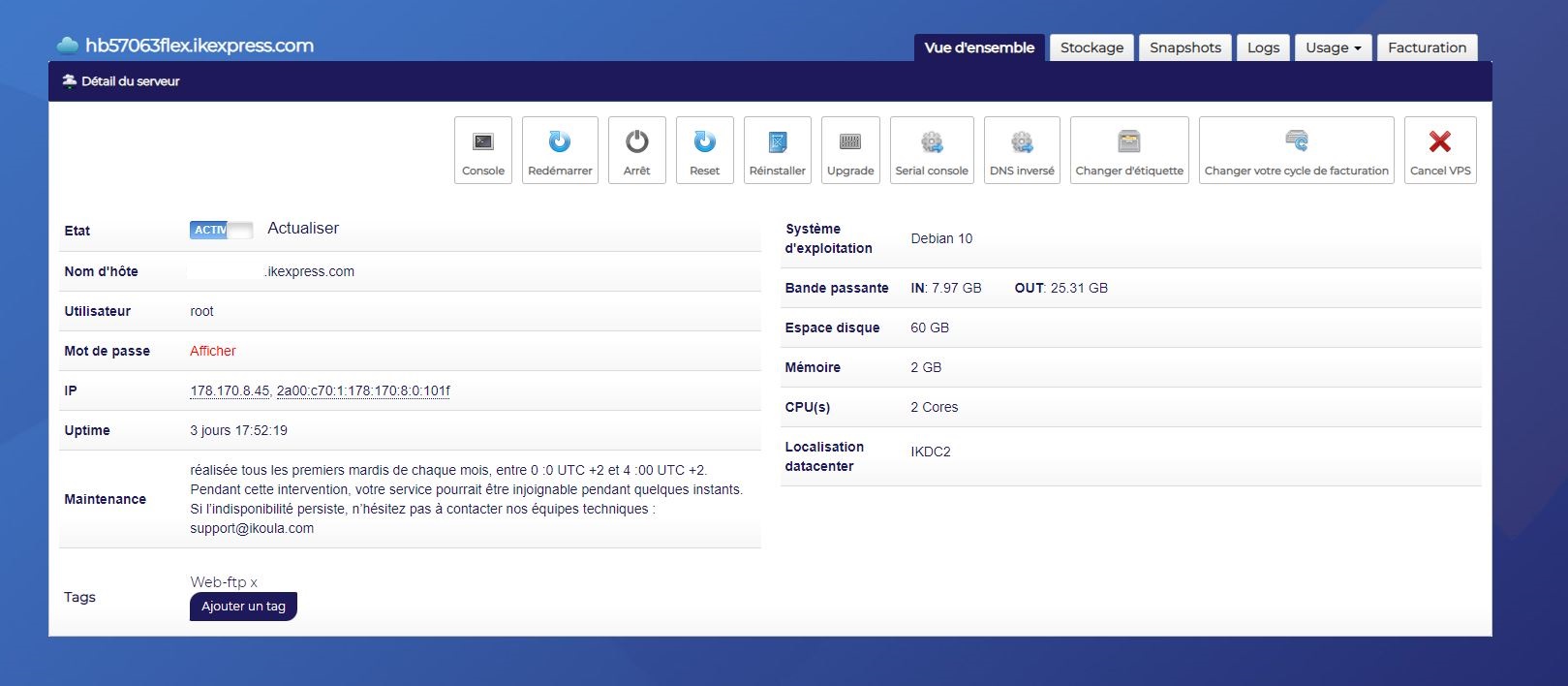
Task: Click the Debian 10 operating system value
Action: (x=941, y=238)
